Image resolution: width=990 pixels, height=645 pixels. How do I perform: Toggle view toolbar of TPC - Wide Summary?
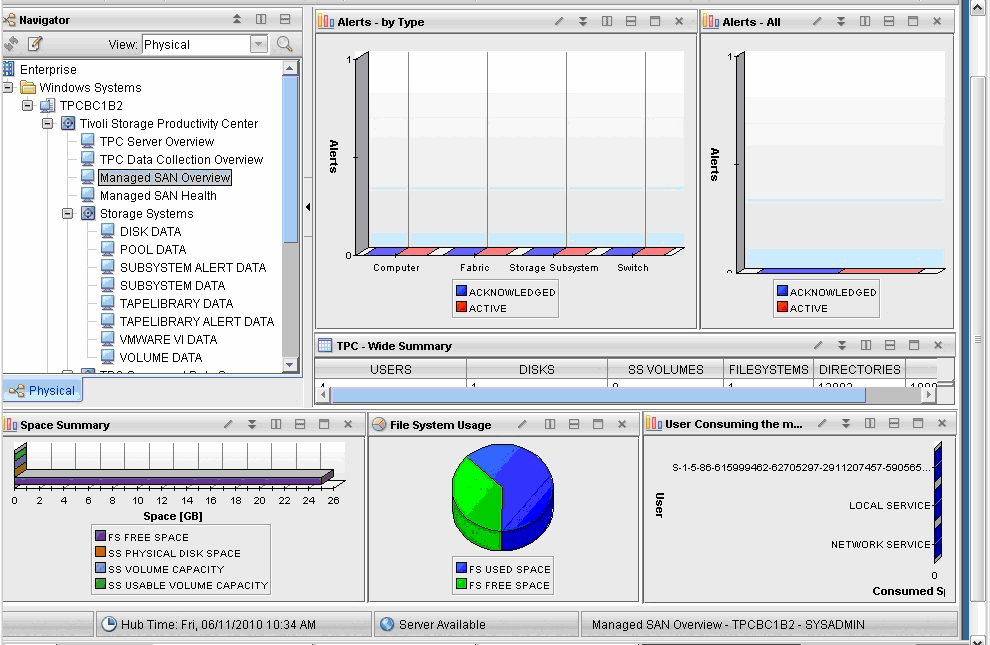pyautogui.click(x=842, y=345)
